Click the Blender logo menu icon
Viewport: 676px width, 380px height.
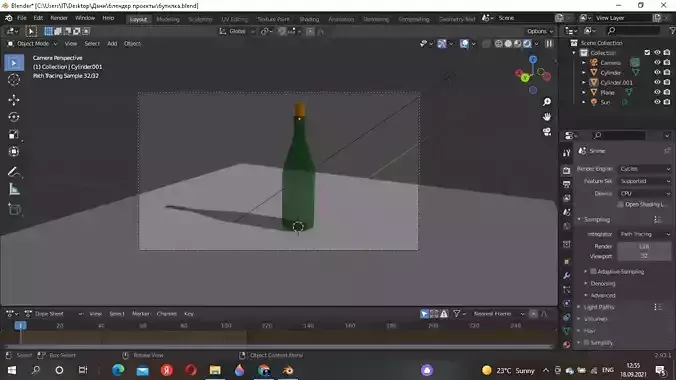click(x=9, y=18)
